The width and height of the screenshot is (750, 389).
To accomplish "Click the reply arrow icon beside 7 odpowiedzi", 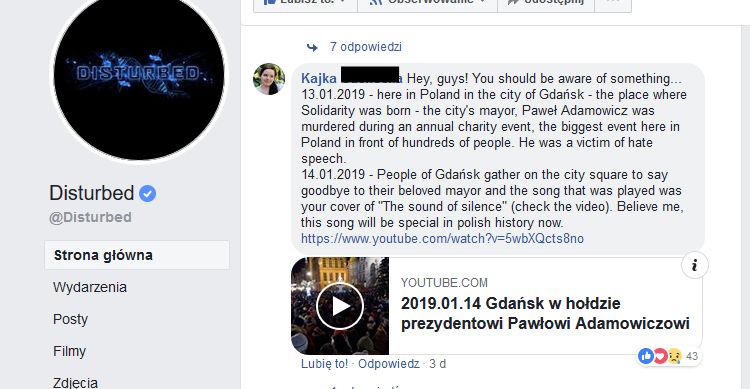I will (x=312, y=47).
